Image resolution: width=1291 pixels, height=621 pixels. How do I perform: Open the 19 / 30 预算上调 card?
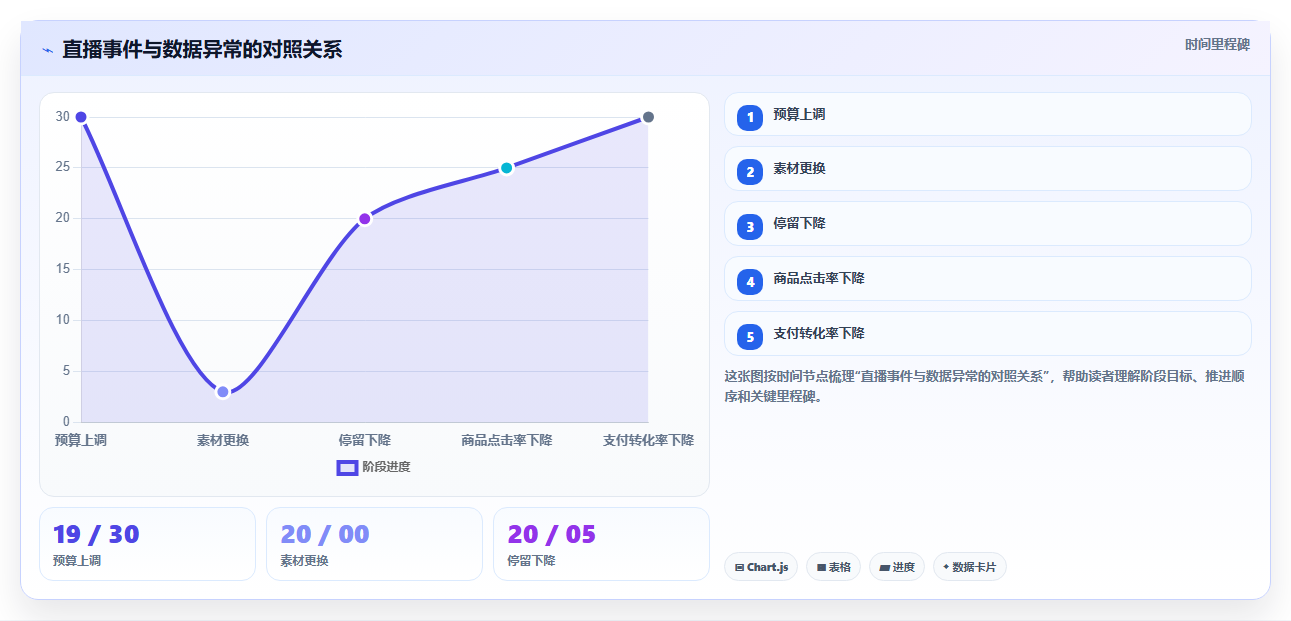click(148, 544)
